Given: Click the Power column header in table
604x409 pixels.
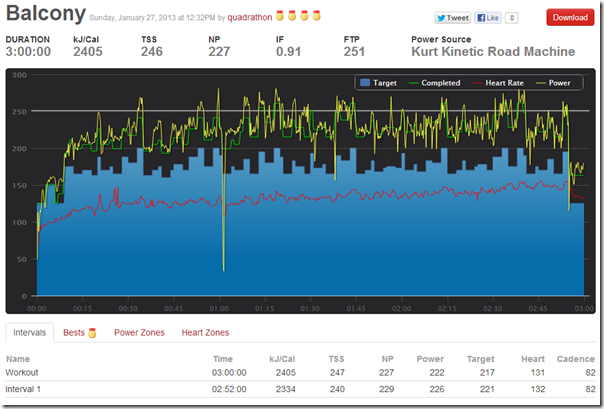Looking at the screenshot, I should (430, 359).
